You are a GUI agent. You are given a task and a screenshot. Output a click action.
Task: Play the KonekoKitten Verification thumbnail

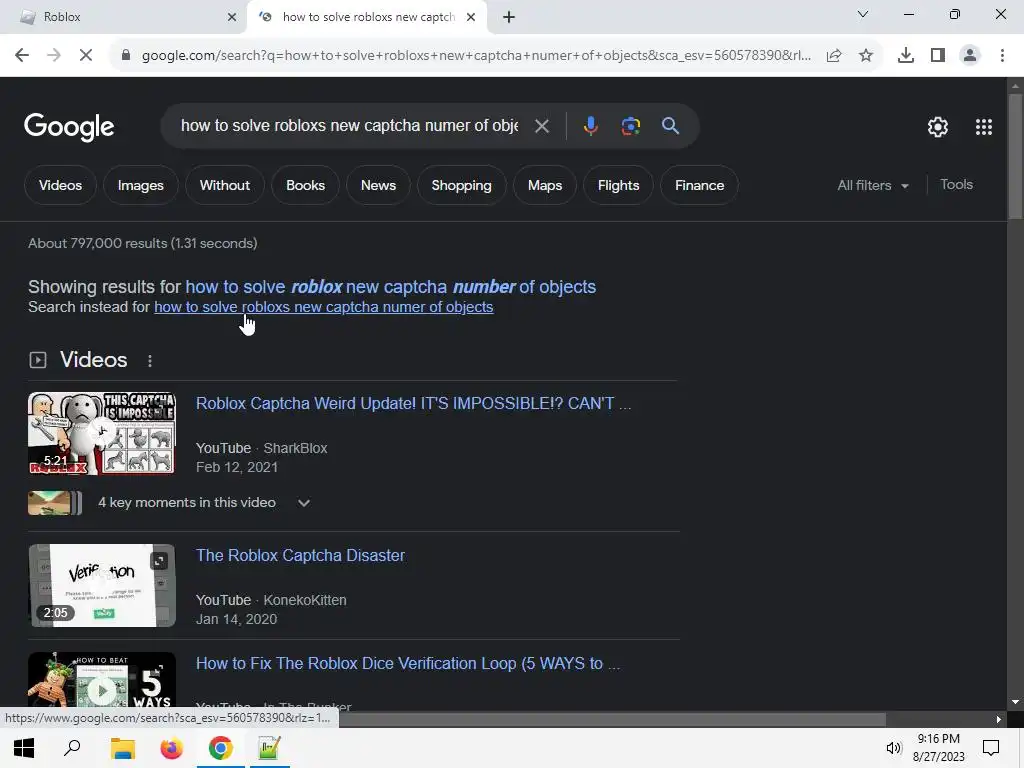102,586
